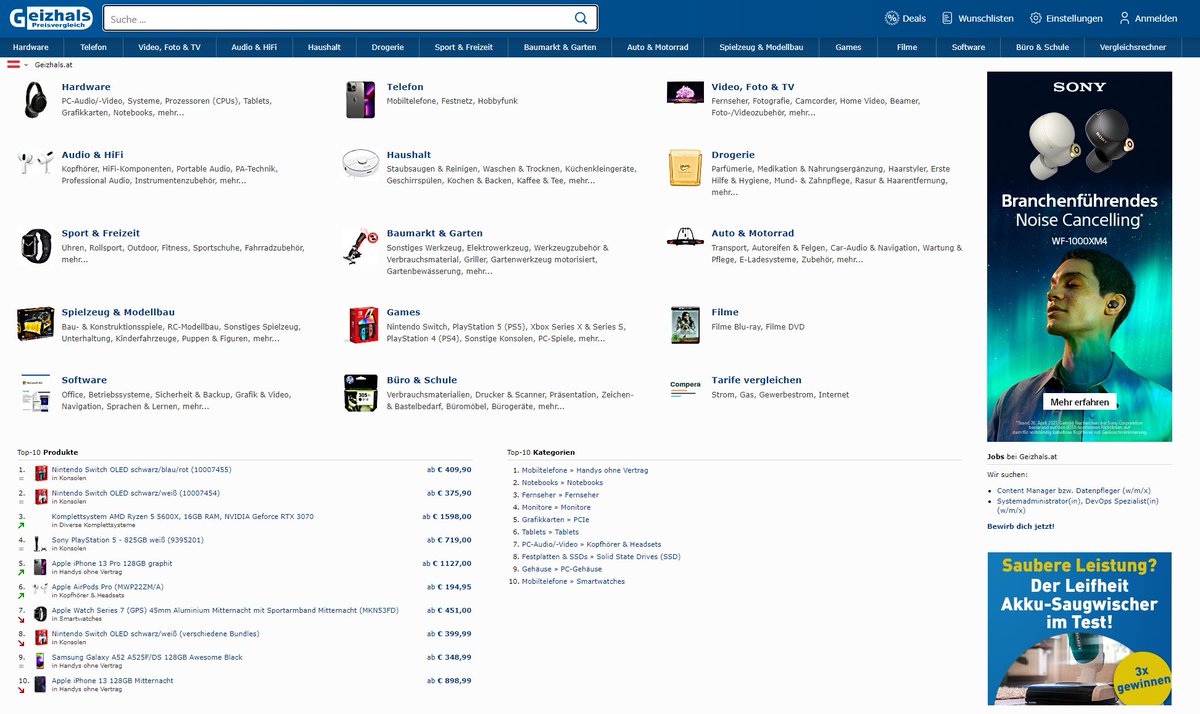Screen dimensions: 1200x714
Task: Open Grafikkarten » PCIe category link
Action: point(556,520)
